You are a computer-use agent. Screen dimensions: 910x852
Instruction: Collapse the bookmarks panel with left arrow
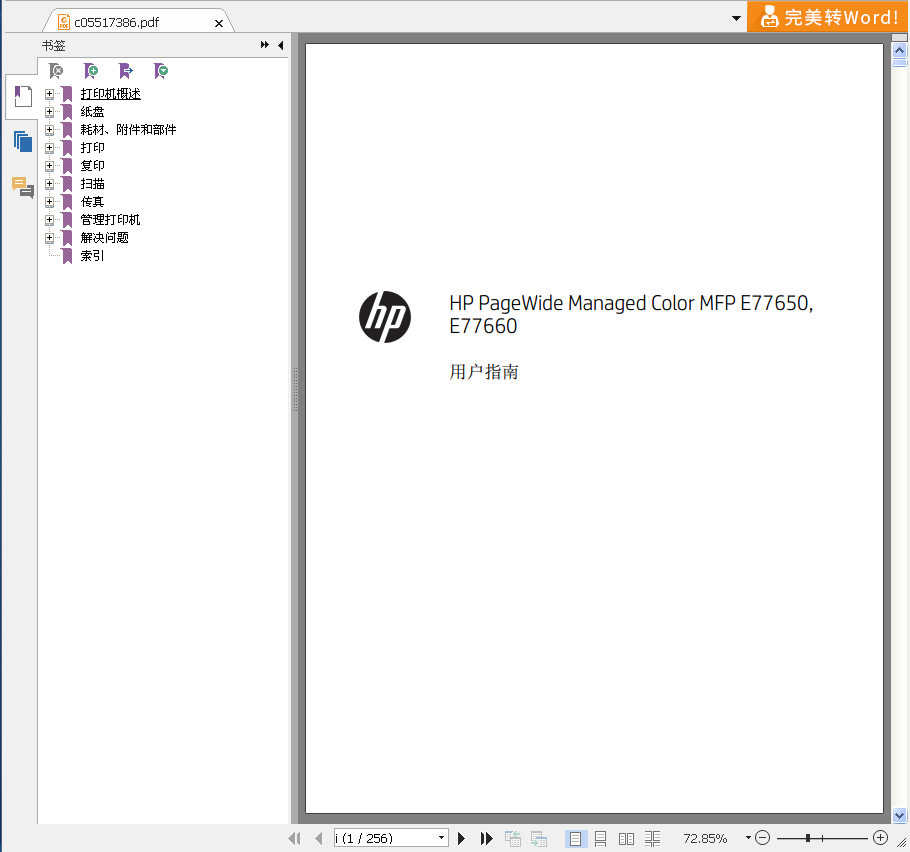[x=281, y=45]
